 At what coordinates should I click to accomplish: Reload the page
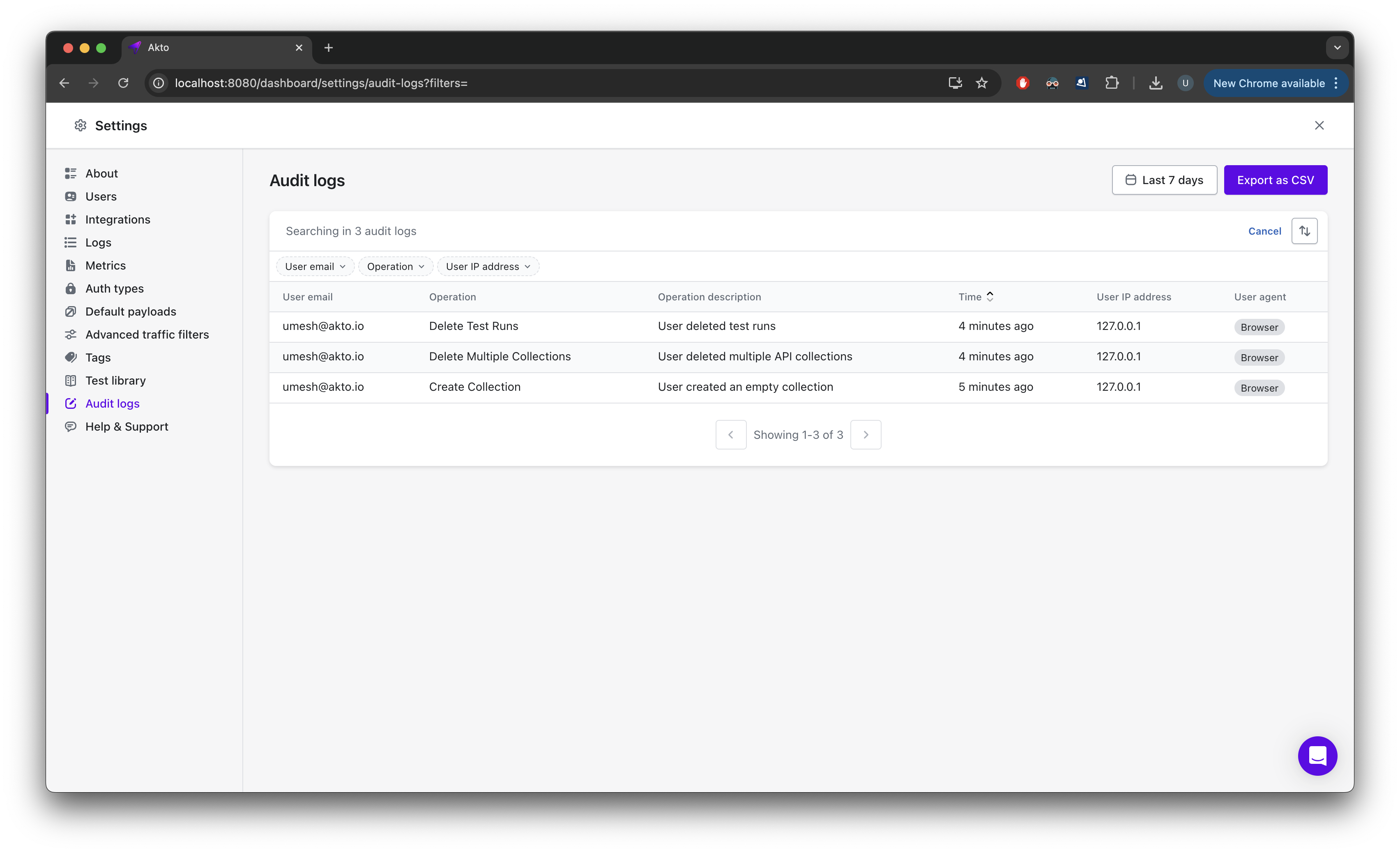click(x=123, y=83)
